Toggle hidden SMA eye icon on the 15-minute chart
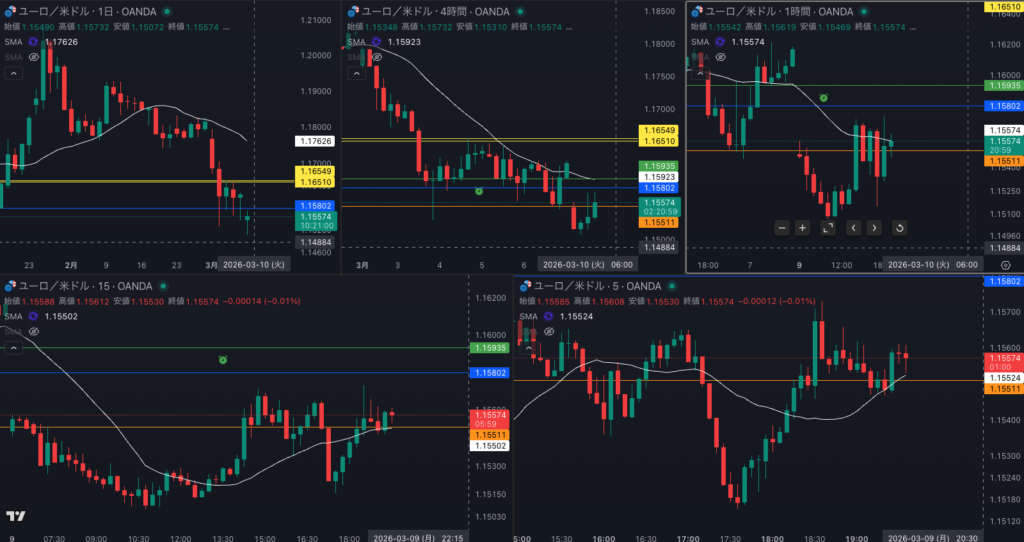Viewport: 1024px width, 542px height. pos(34,331)
